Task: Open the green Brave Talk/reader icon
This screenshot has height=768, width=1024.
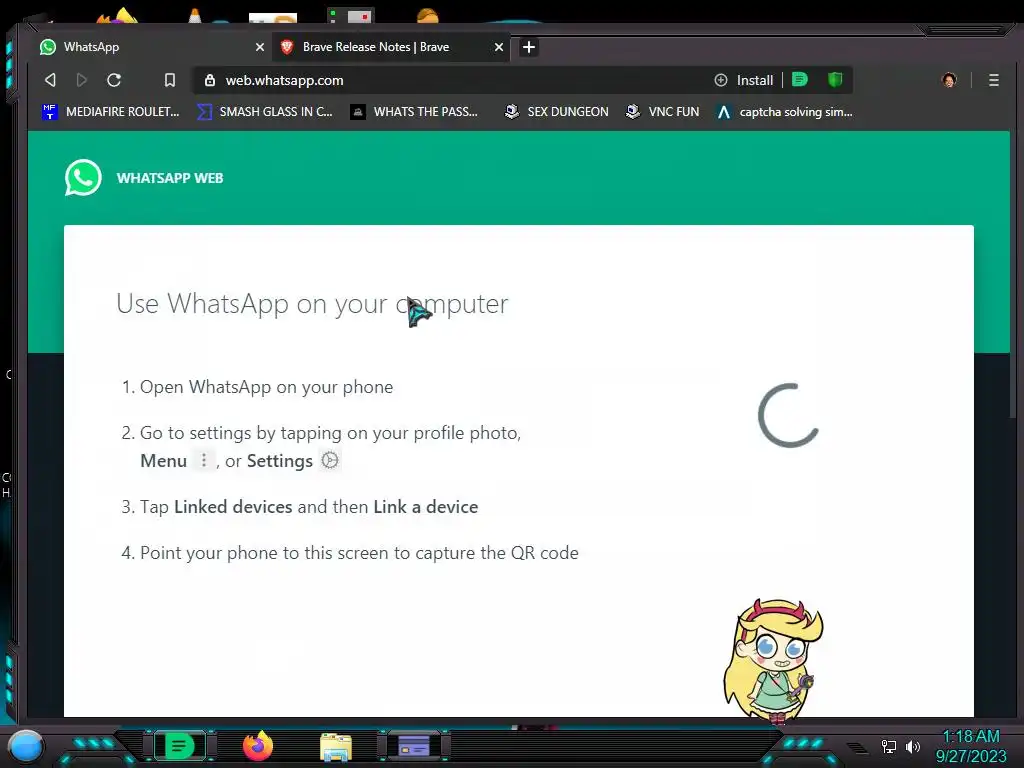Action: [x=800, y=80]
